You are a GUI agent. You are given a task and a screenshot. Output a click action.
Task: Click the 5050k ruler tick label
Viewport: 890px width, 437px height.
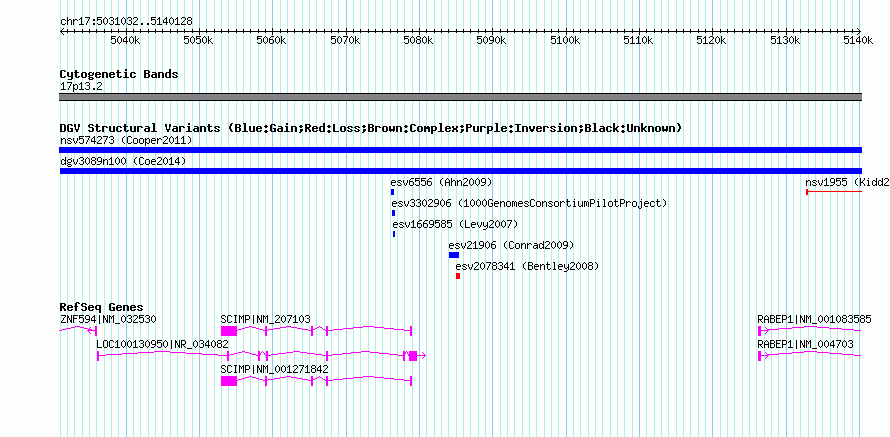pyautogui.click(x=198, y=41)
